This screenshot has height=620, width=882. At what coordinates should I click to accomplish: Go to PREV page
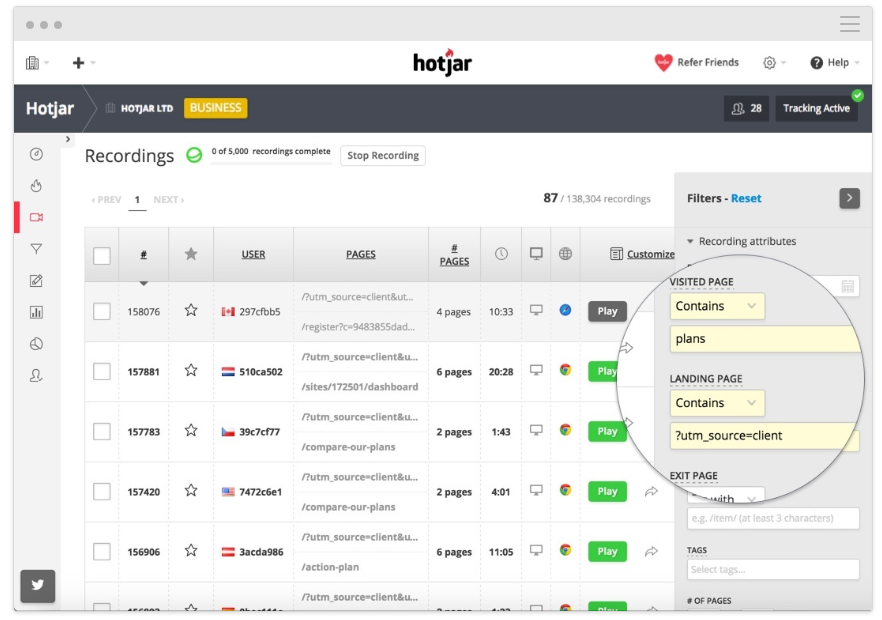tap(106, 200)
